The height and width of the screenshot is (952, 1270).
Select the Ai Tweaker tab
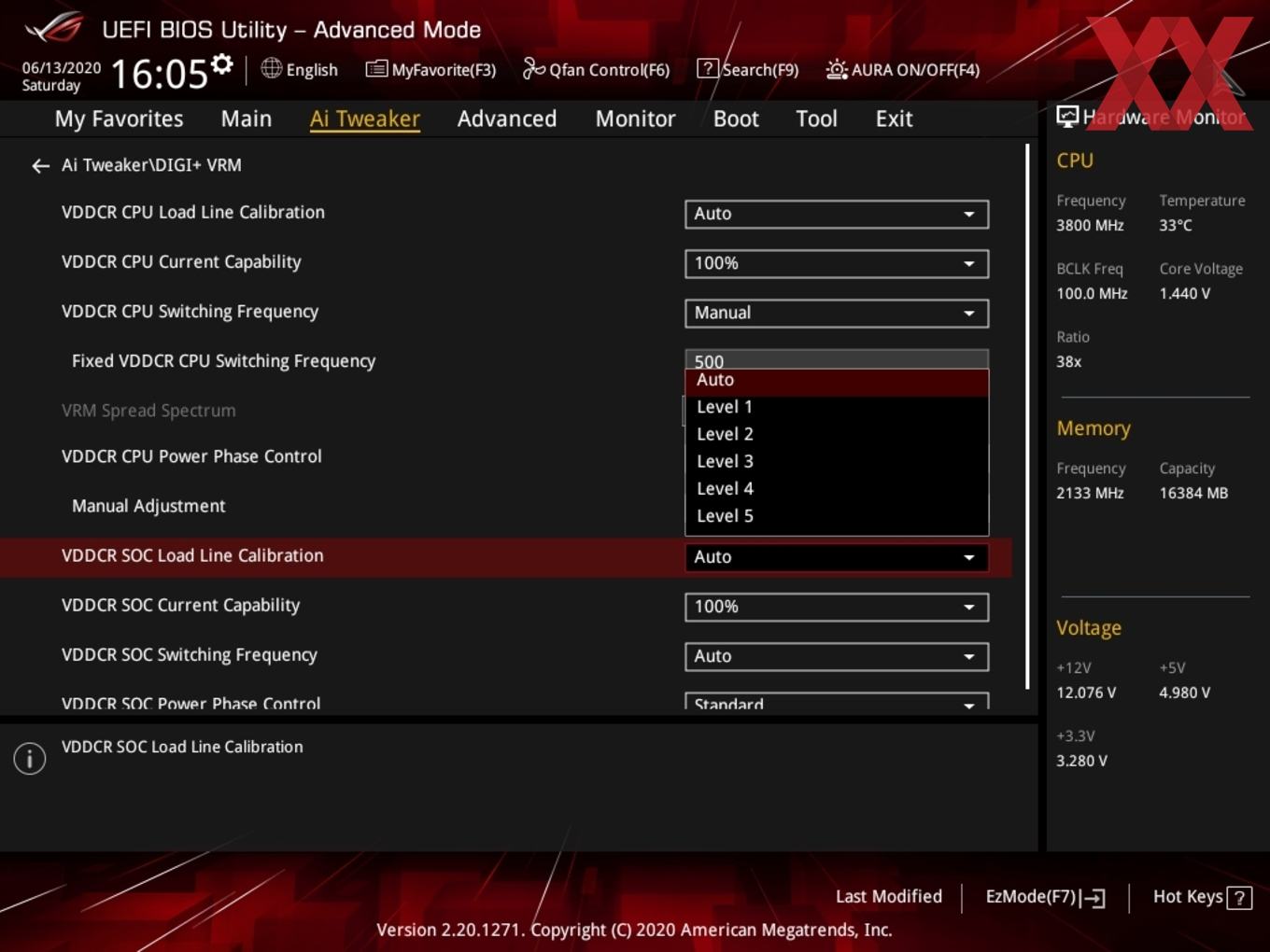click(365, 119)
